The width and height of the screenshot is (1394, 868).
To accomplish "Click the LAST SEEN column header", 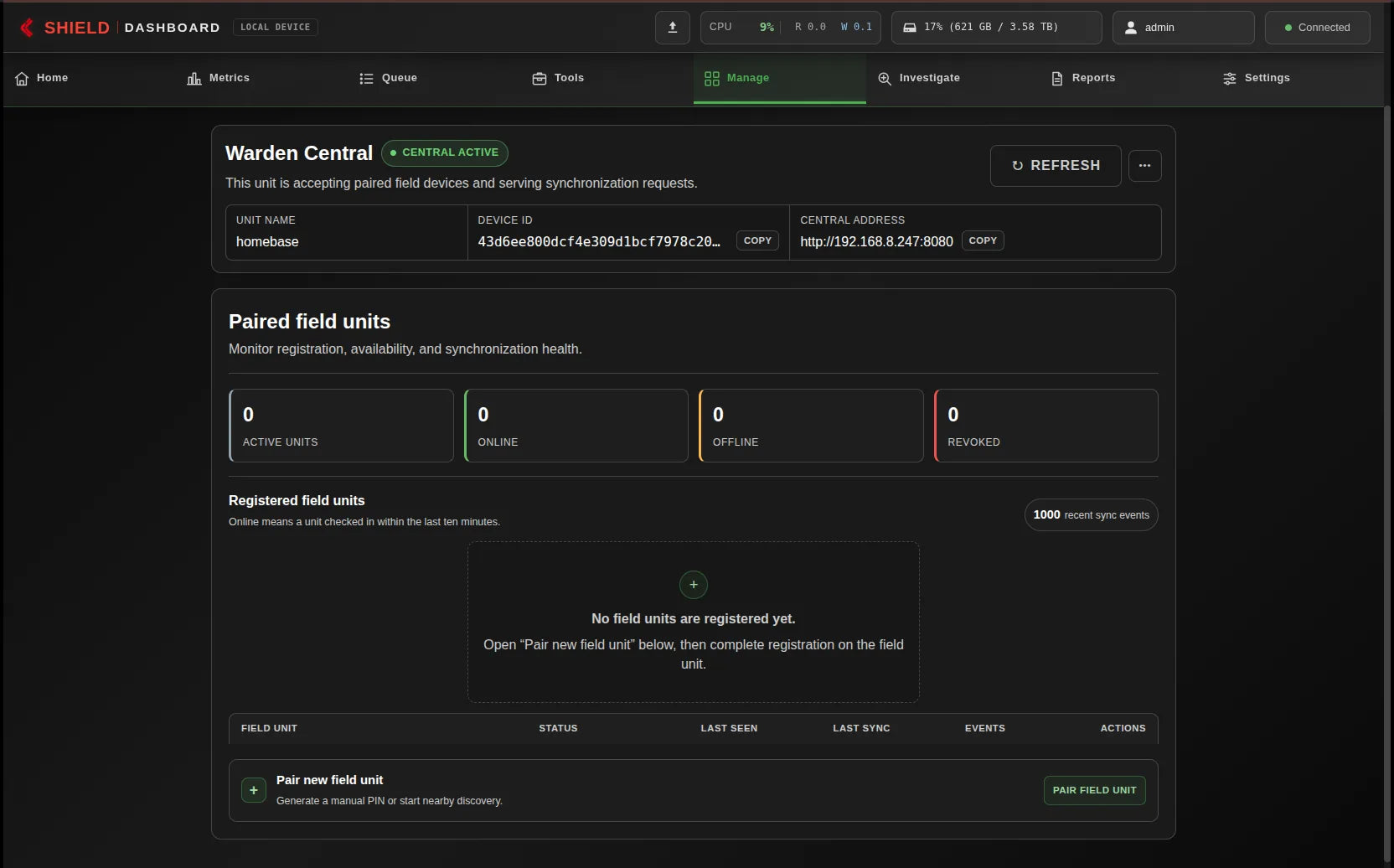I will 729,729.
